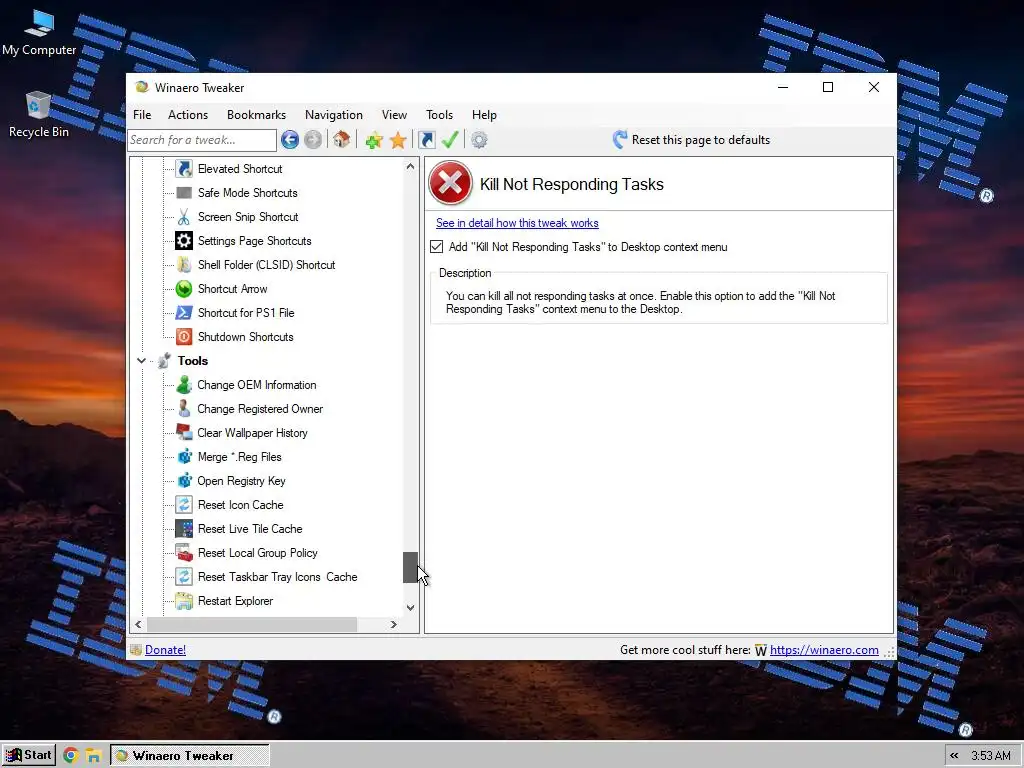Viewport: 1024px width, 768px height.
Task: Open the View menu
Action: click(394, 115)
